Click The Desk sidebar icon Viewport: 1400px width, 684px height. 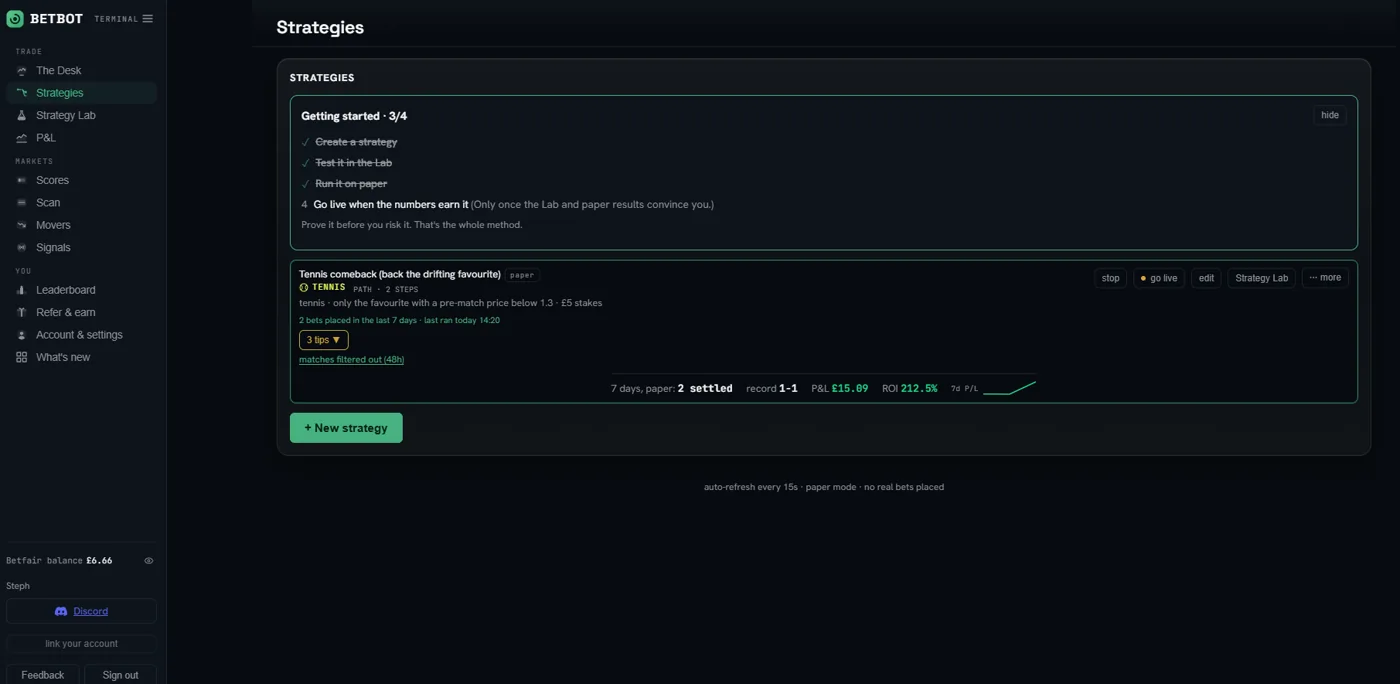click(x=21, y=71)
